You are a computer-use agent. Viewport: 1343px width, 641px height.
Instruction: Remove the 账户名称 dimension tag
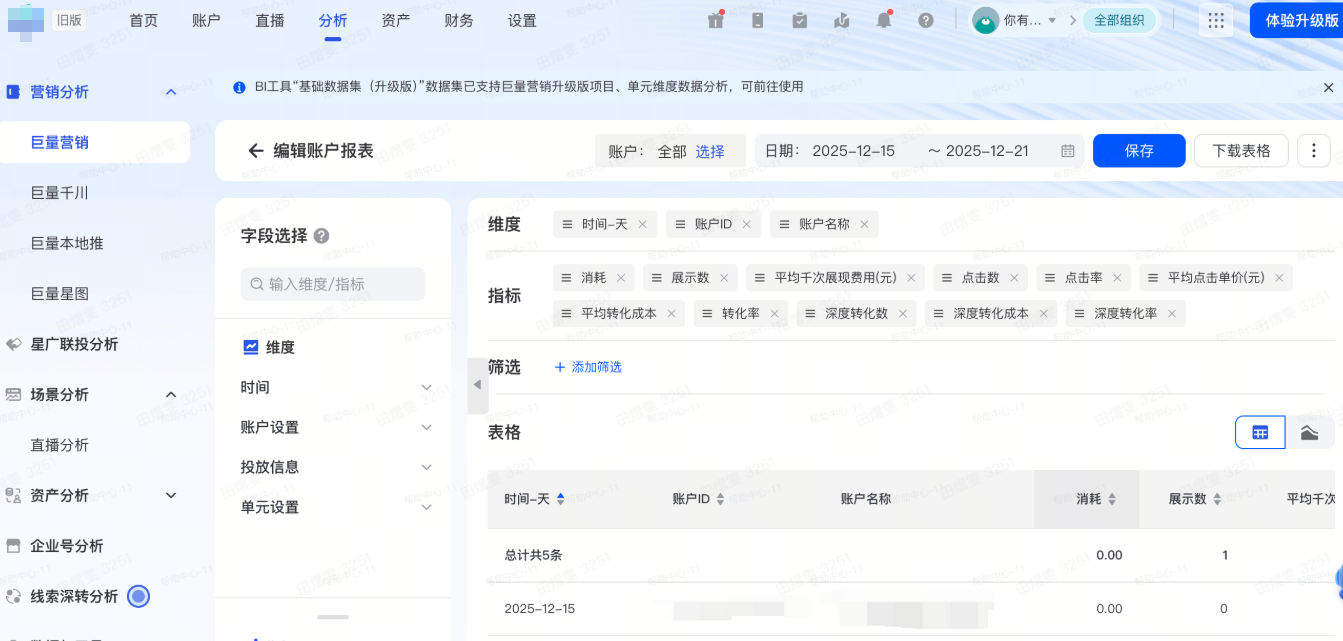tap(864, 224)
